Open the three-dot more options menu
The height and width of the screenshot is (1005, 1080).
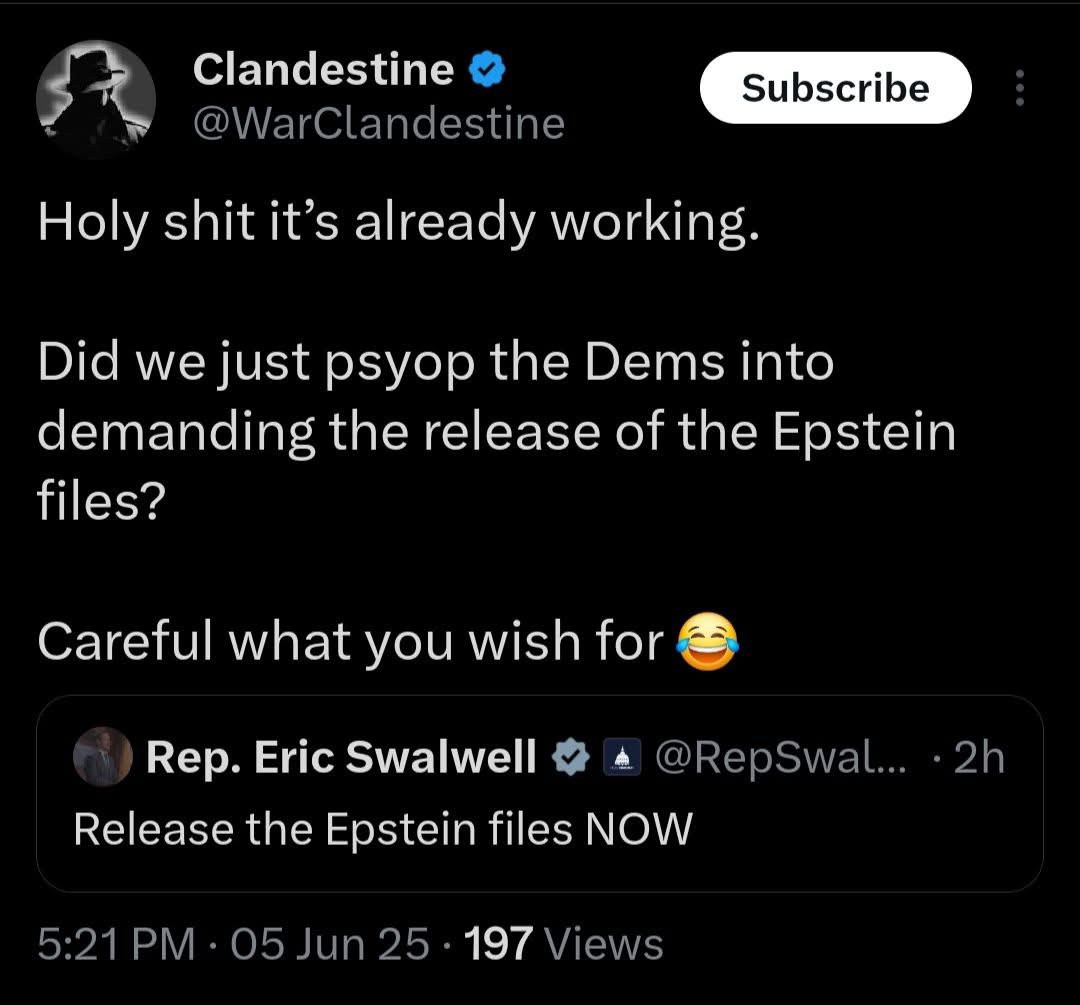tap(1019, 89)
